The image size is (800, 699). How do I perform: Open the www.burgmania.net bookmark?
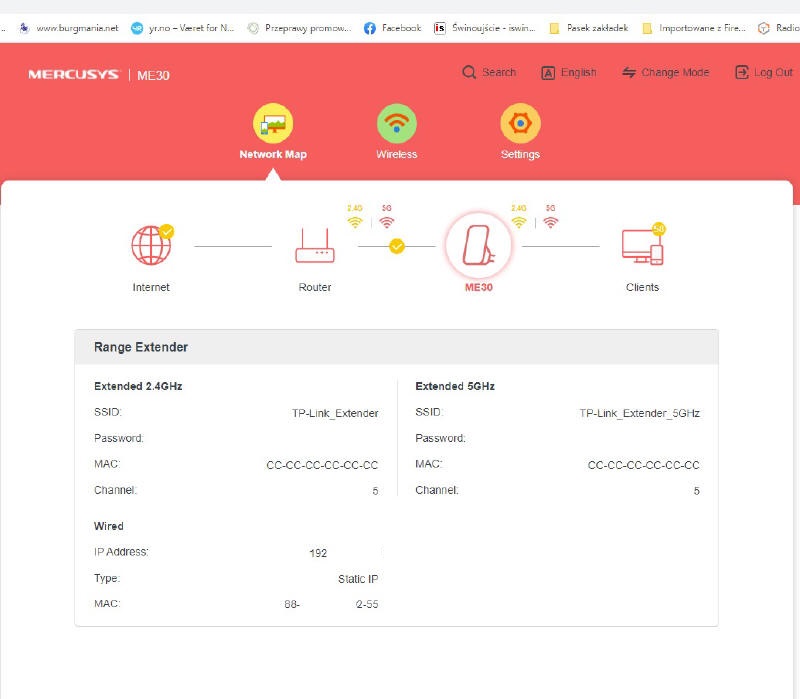pyautogui.click(x=69, y=28)
